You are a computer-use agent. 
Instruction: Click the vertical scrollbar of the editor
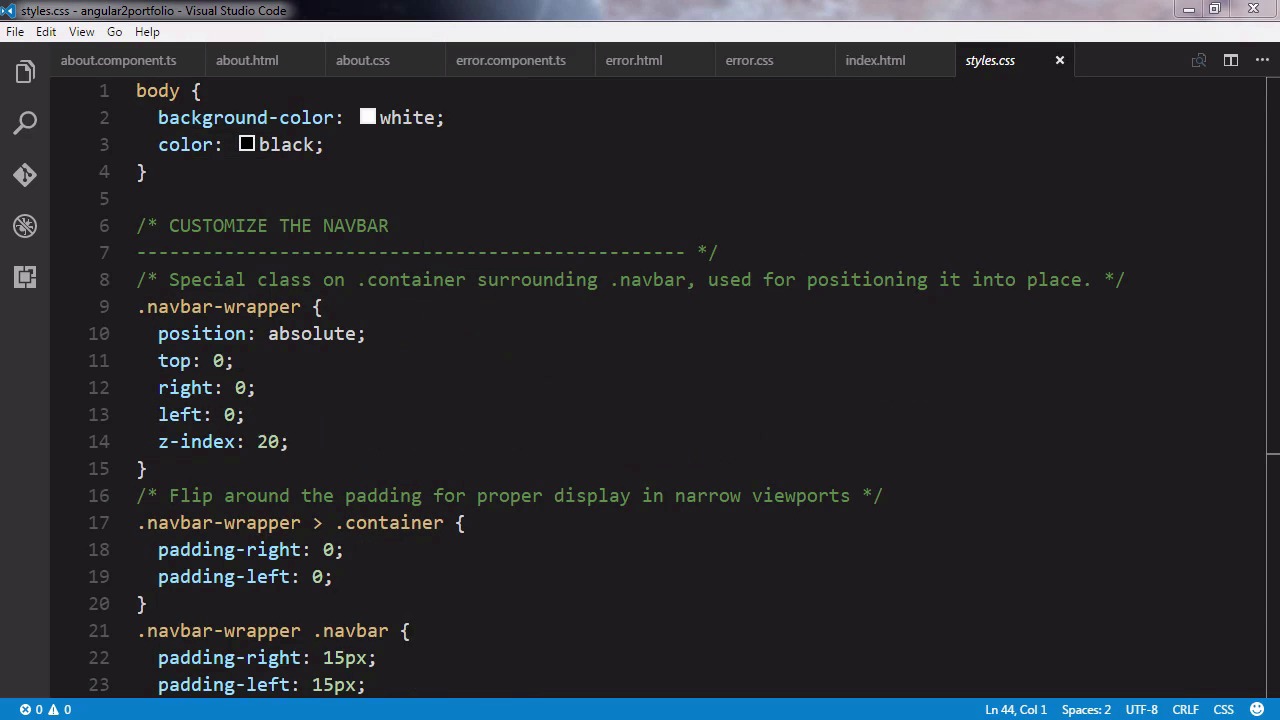(1273, 386)
